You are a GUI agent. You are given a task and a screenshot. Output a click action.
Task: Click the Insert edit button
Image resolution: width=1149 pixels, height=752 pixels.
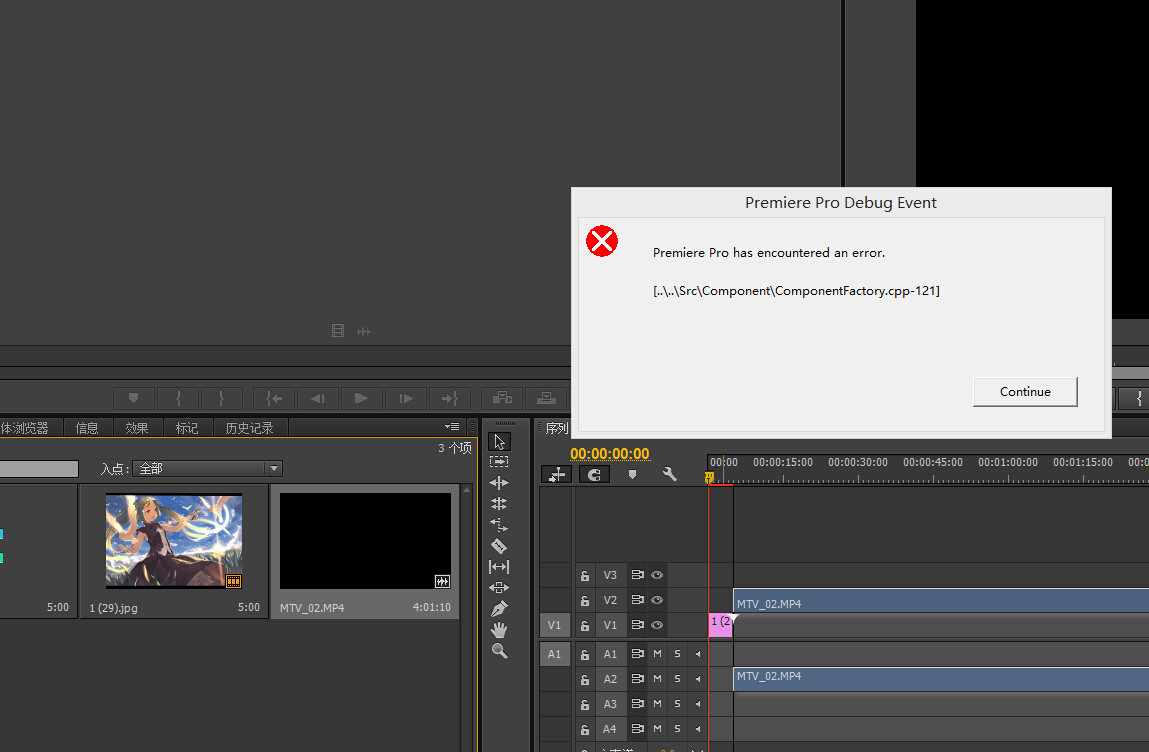pos(502,398)
